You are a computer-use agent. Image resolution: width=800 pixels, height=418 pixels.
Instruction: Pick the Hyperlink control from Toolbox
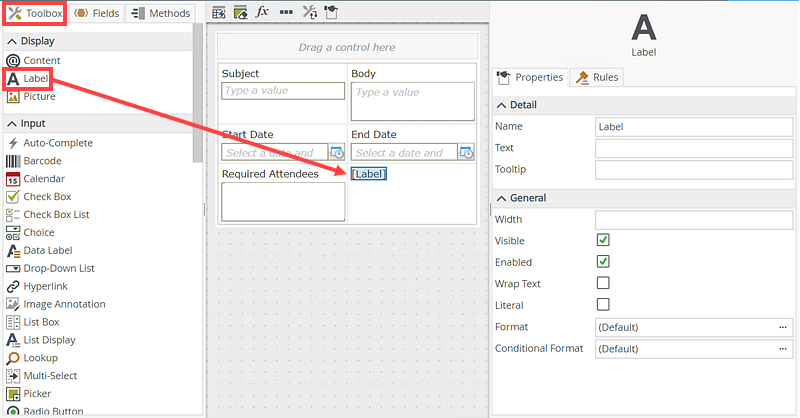47,286
